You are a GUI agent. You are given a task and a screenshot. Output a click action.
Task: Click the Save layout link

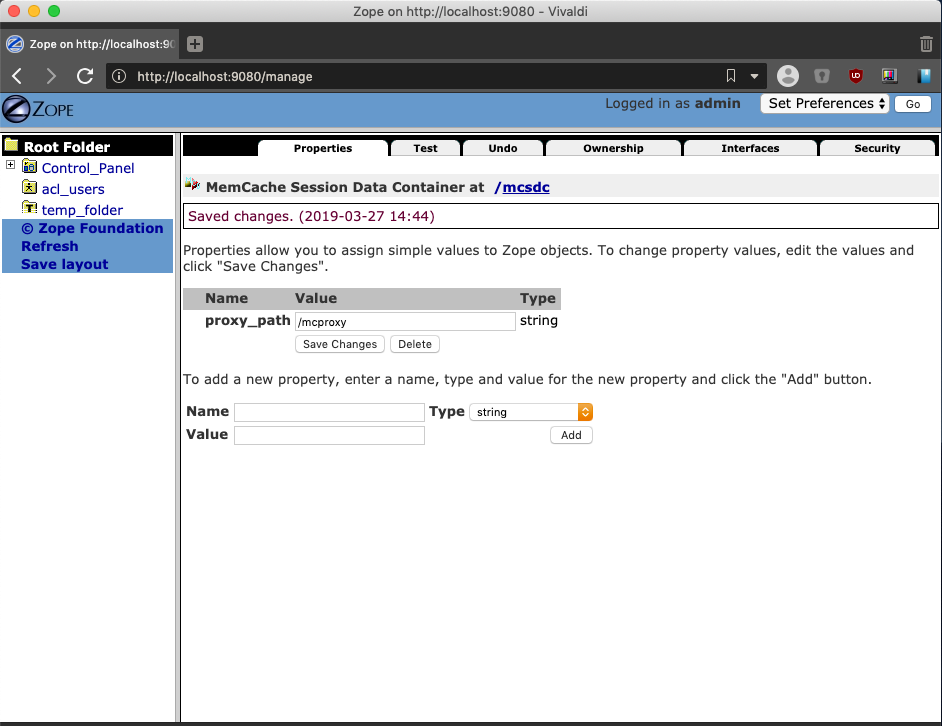tap(64, 264)
